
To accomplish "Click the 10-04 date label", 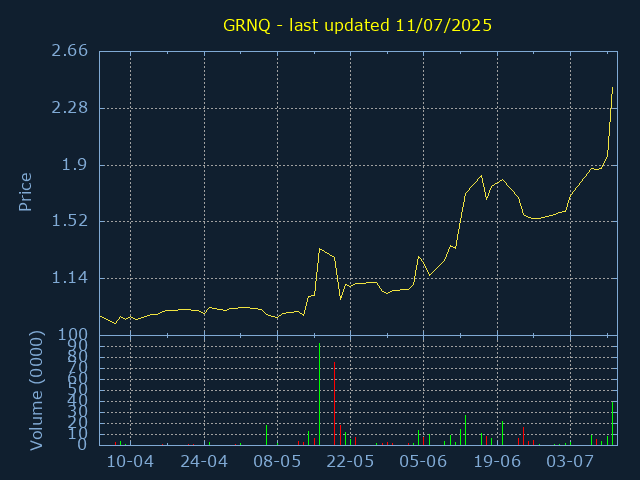I will click(130, 462).
